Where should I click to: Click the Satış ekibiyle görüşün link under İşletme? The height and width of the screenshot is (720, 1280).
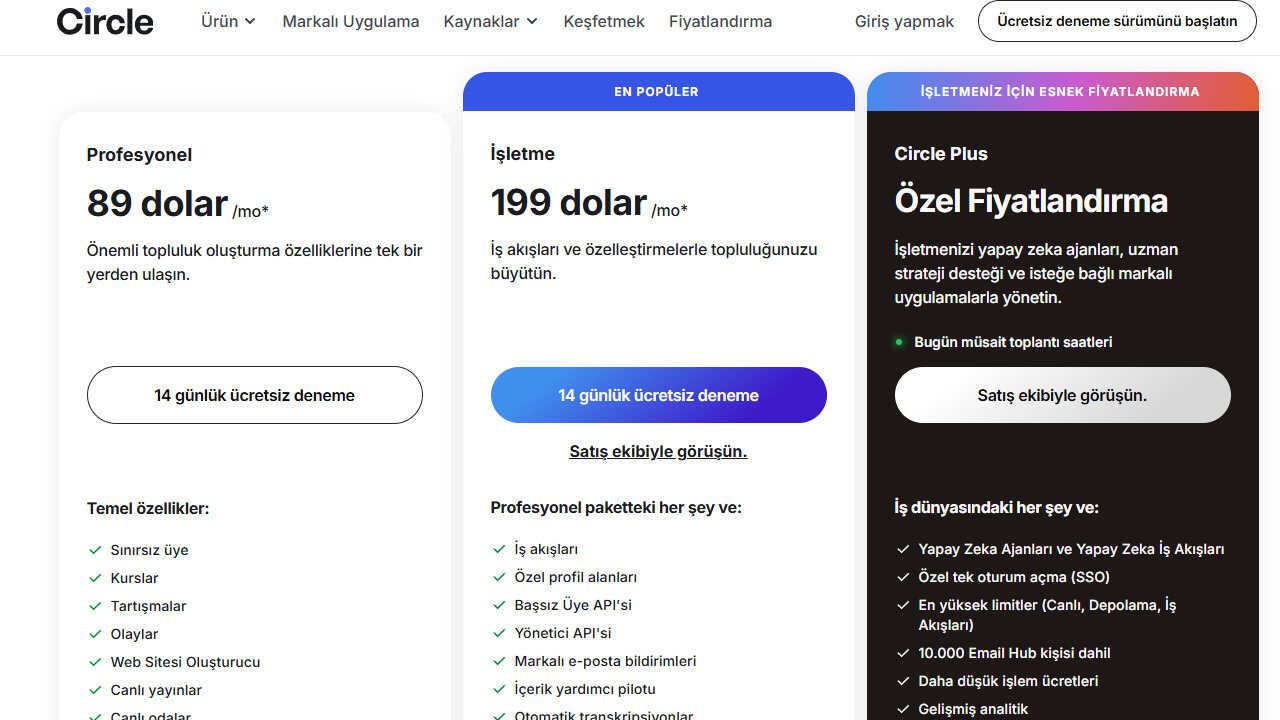[658, 451]
